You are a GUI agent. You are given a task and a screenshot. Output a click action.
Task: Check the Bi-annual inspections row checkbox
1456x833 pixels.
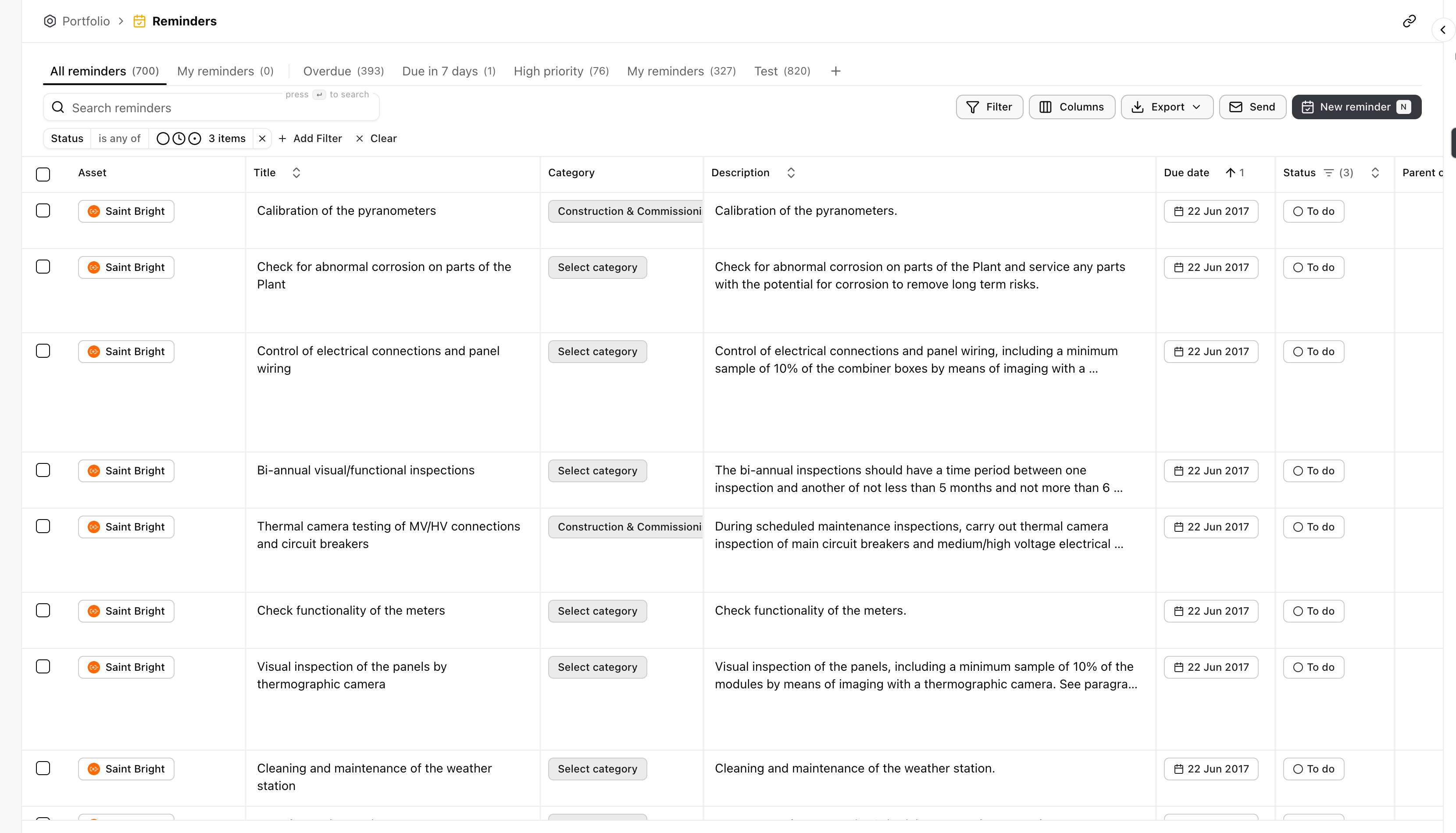(x=43, y=470)
